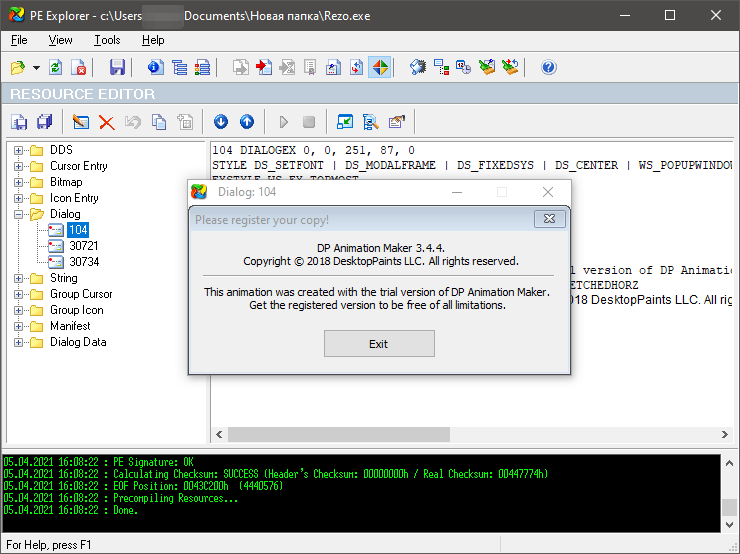
Task: Expand the Bitmap folder node
Action: point(18,183)
